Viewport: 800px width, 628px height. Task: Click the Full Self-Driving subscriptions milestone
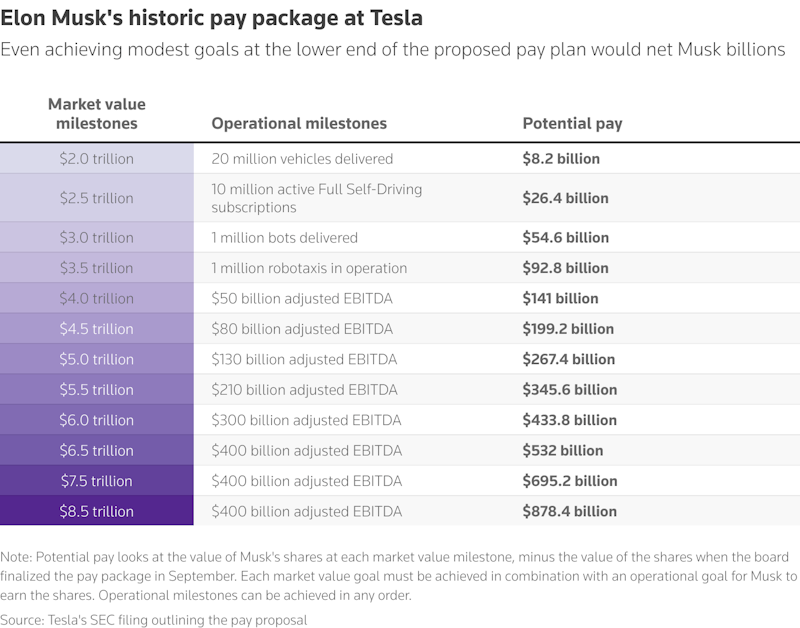point(316,198)
